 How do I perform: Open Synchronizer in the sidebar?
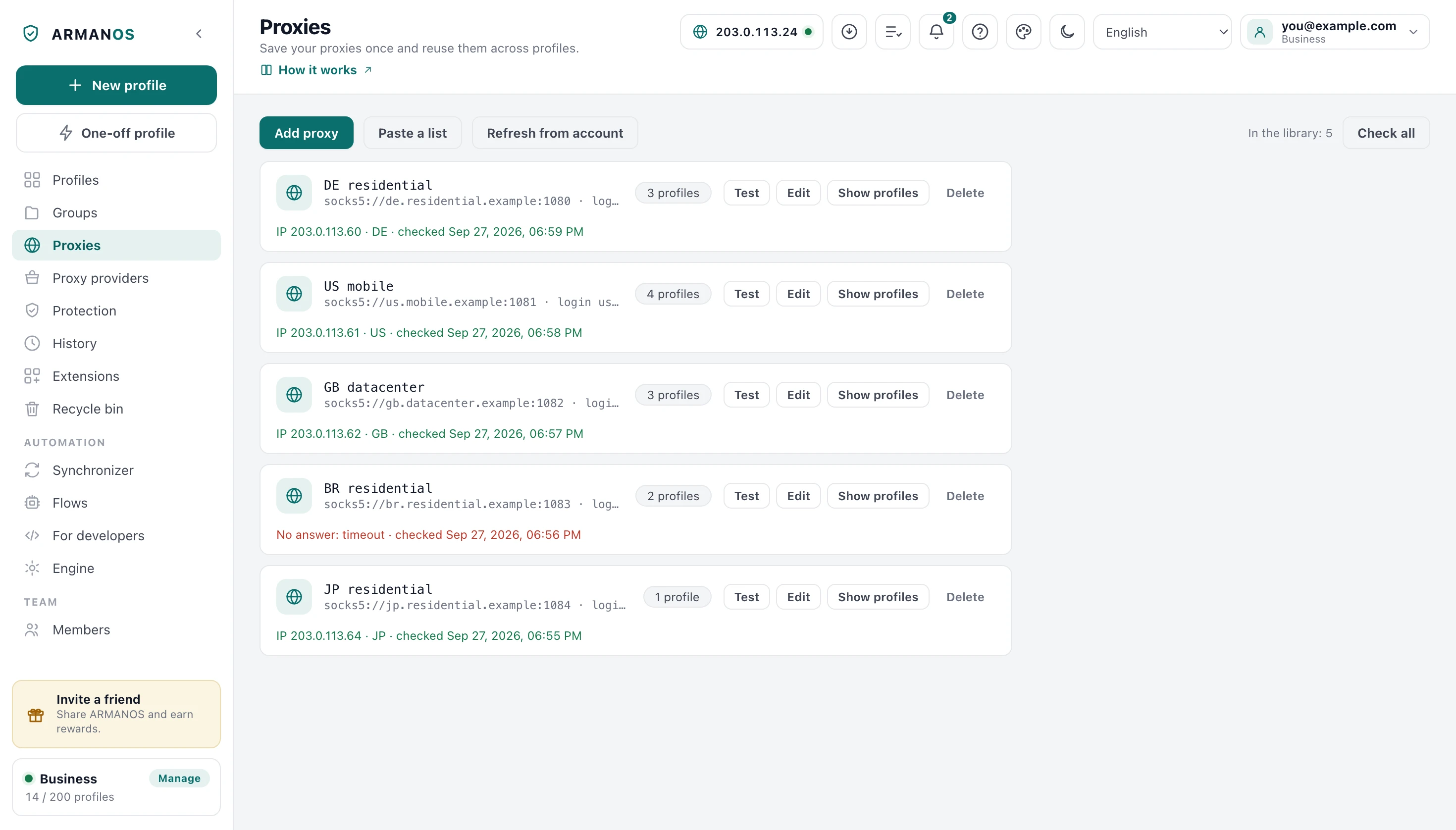(x=116, y=470)
